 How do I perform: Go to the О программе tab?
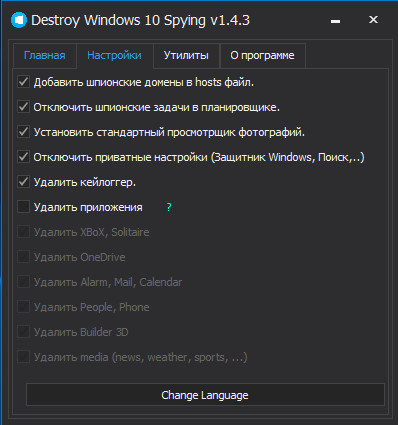click(262, 55)
